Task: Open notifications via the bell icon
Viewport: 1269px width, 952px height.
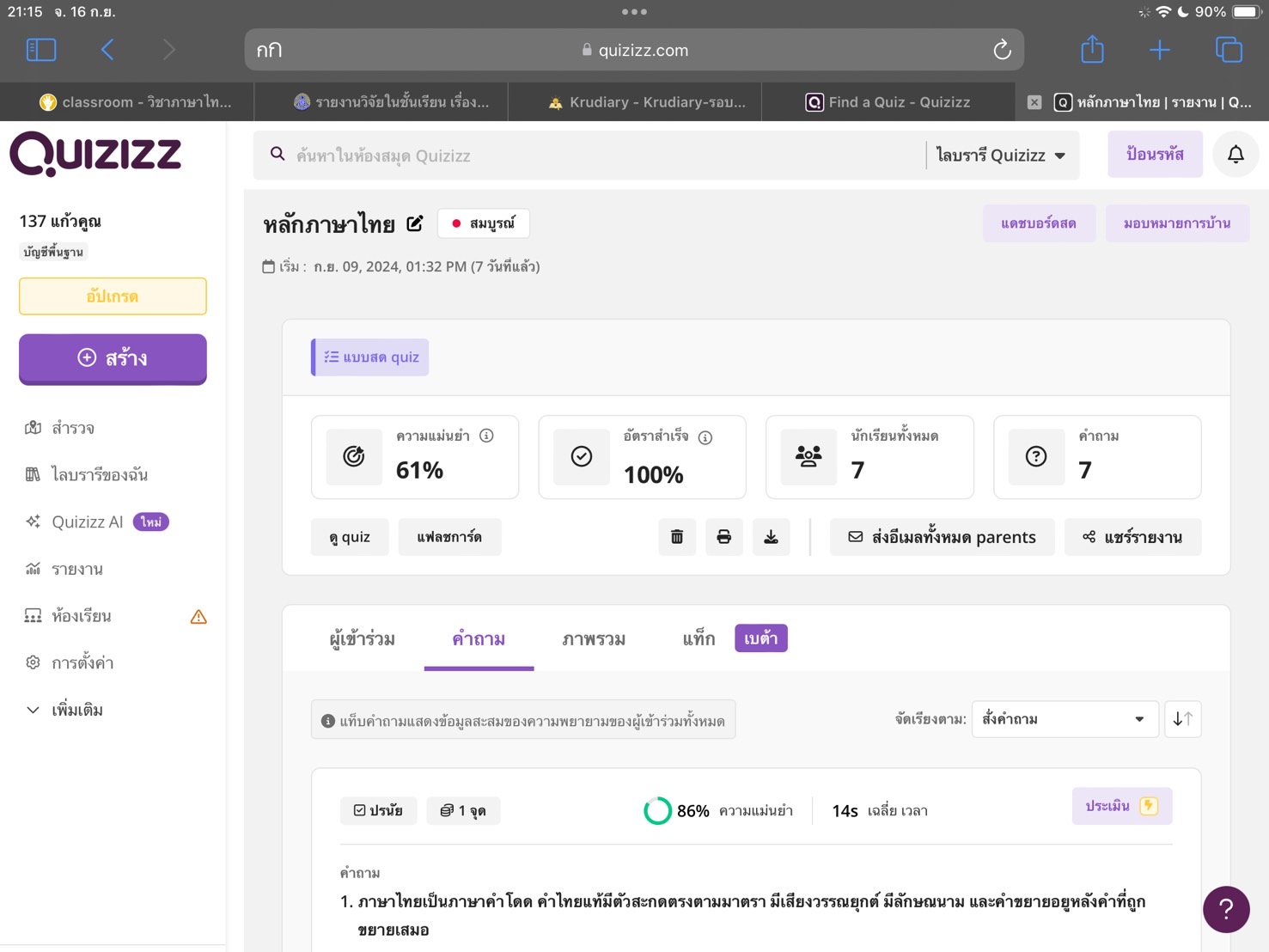Action: (1235, 155)
